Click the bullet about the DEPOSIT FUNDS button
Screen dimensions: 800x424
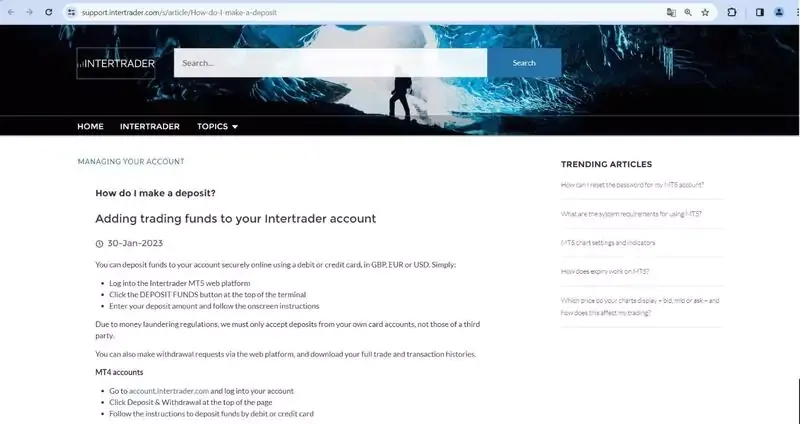click(208, 294)
